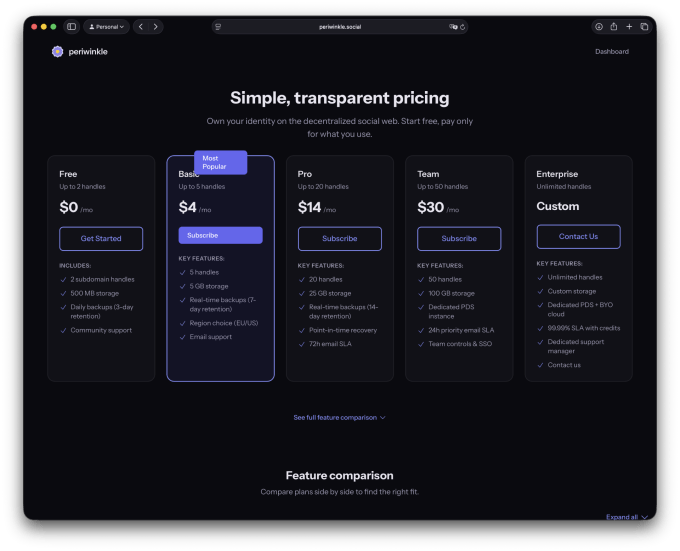Click 'Contact Us' on Enterprise plan
Viewport: 680px width, 551px height.
578,237
